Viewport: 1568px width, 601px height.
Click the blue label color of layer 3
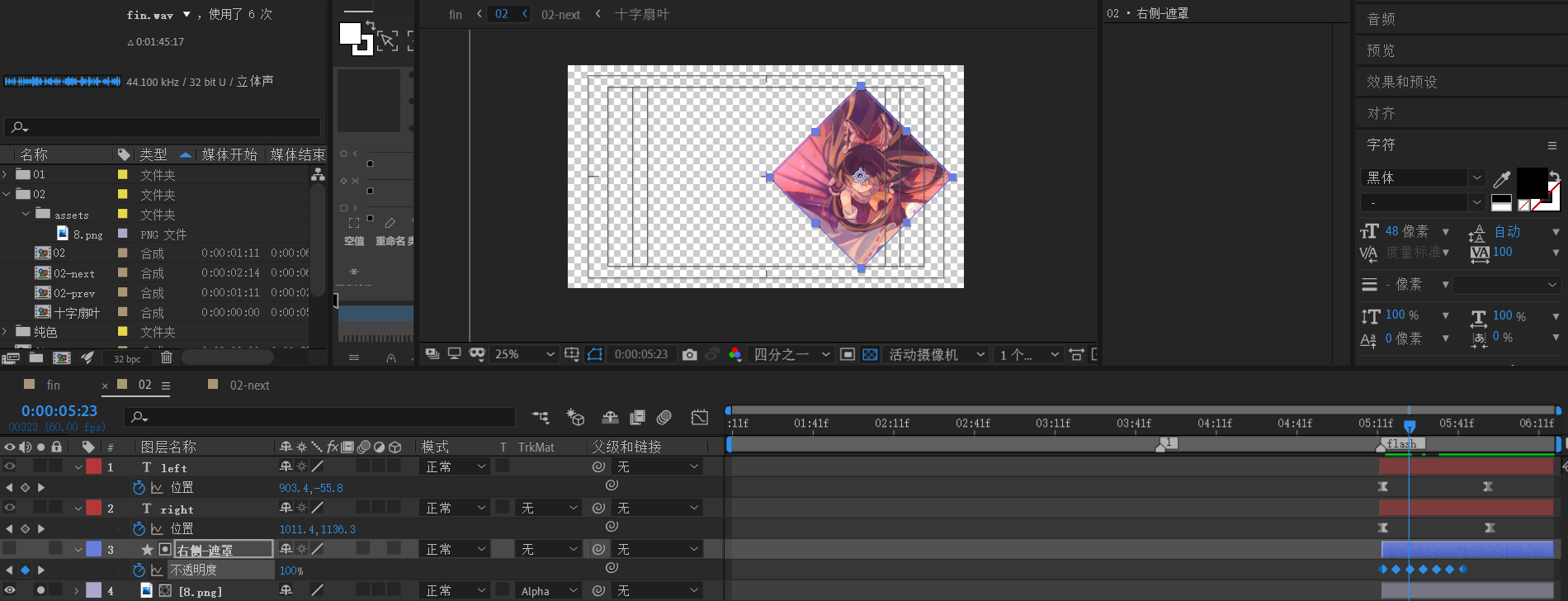94,549
